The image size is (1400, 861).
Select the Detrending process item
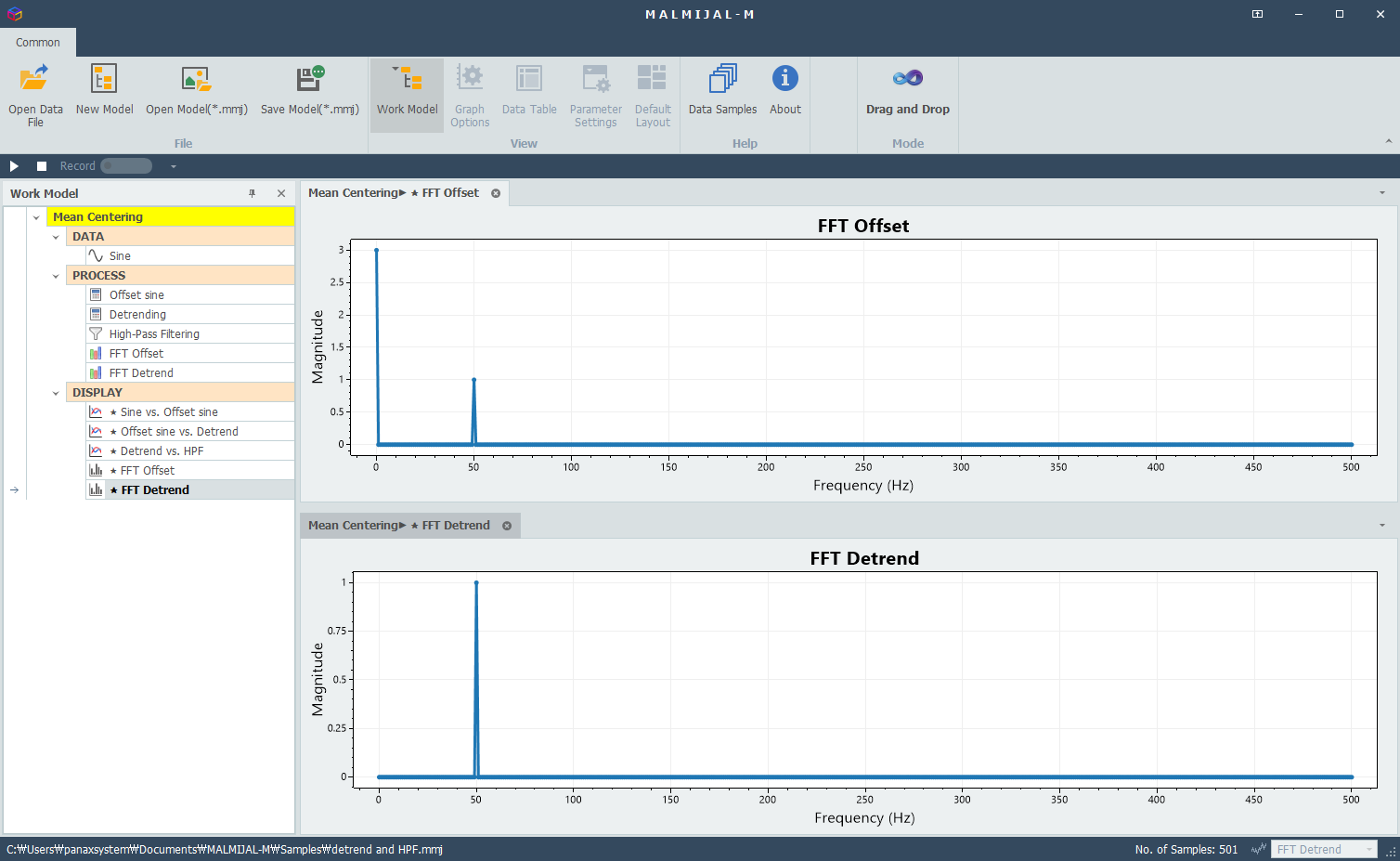click(190, 314)
